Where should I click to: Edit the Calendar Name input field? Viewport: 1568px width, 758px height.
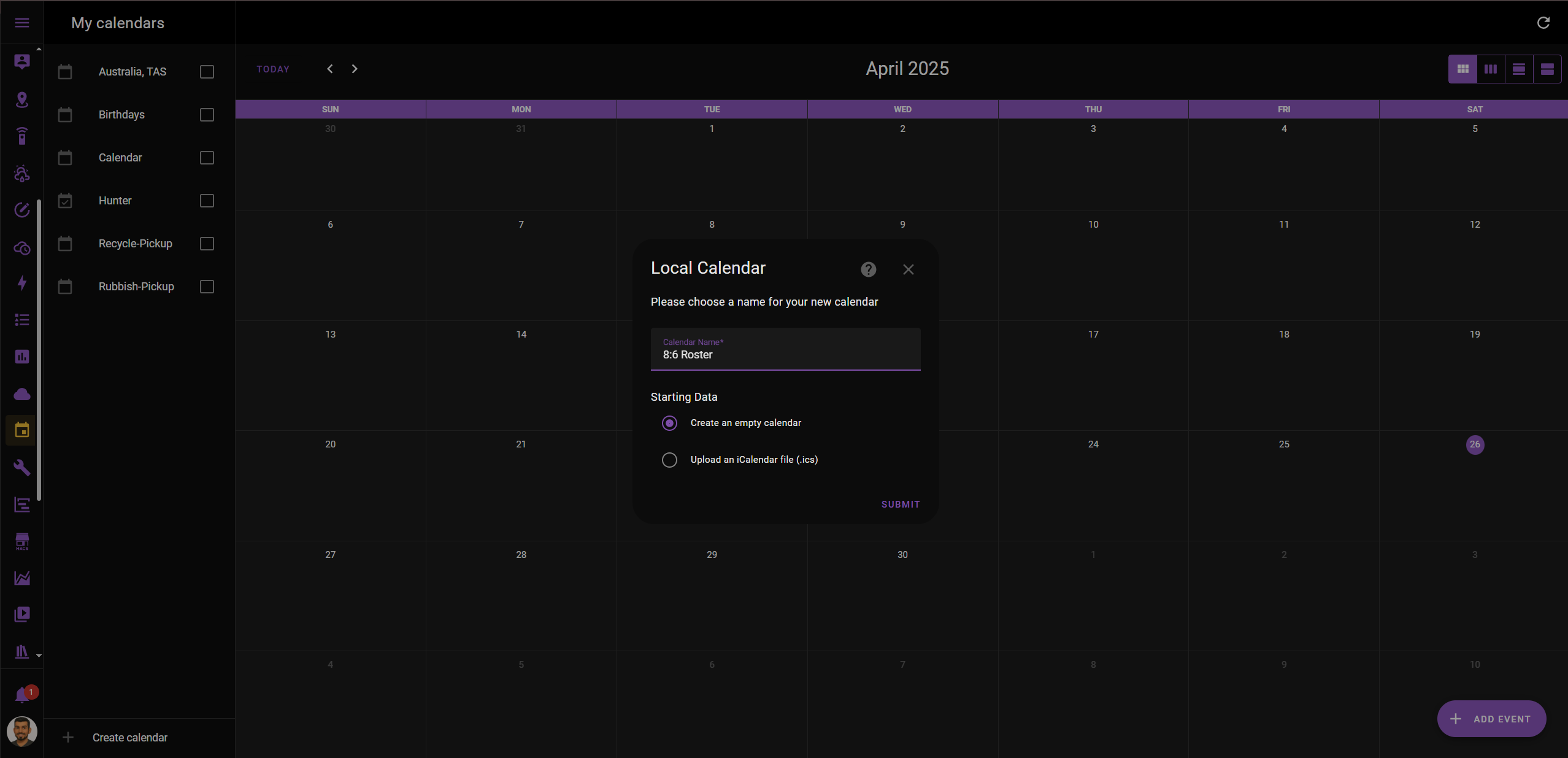pos(785,354)
